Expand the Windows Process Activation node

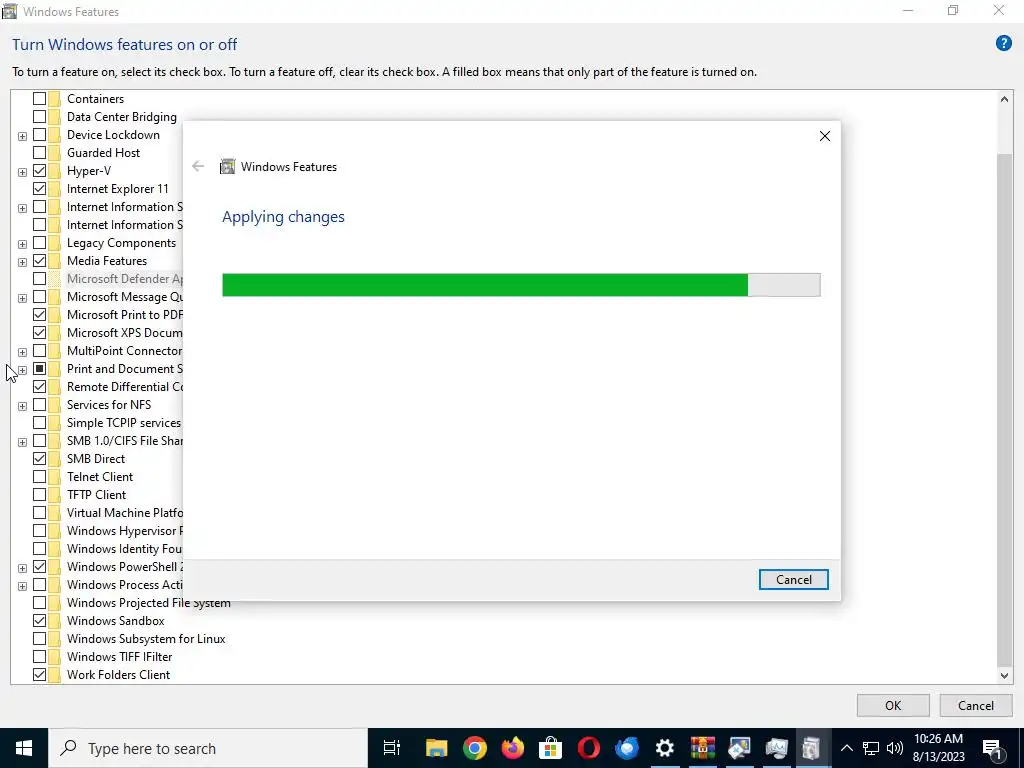tap(22, 586)
